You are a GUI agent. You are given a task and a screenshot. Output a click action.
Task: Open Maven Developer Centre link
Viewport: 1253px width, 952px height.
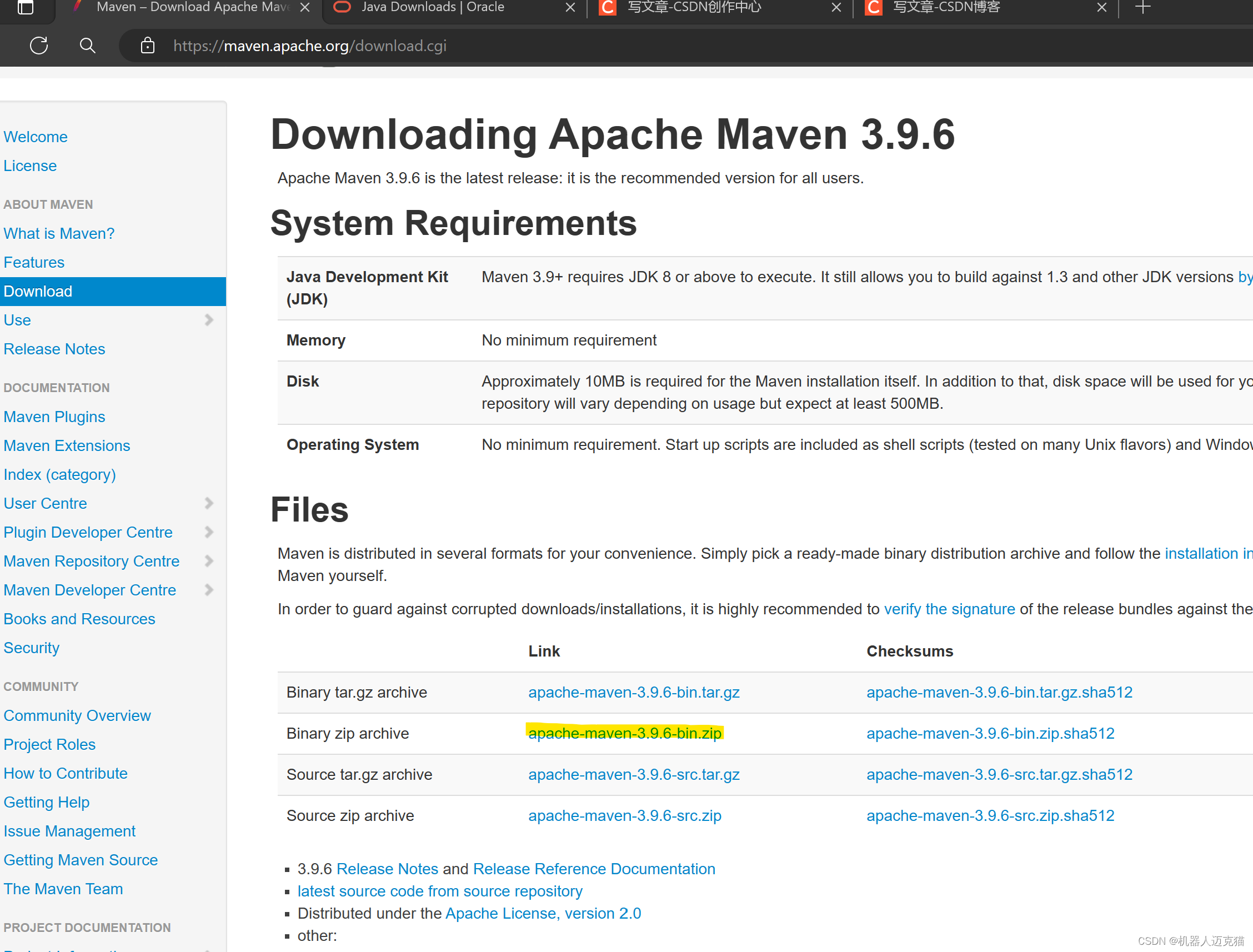pos(89,590)
